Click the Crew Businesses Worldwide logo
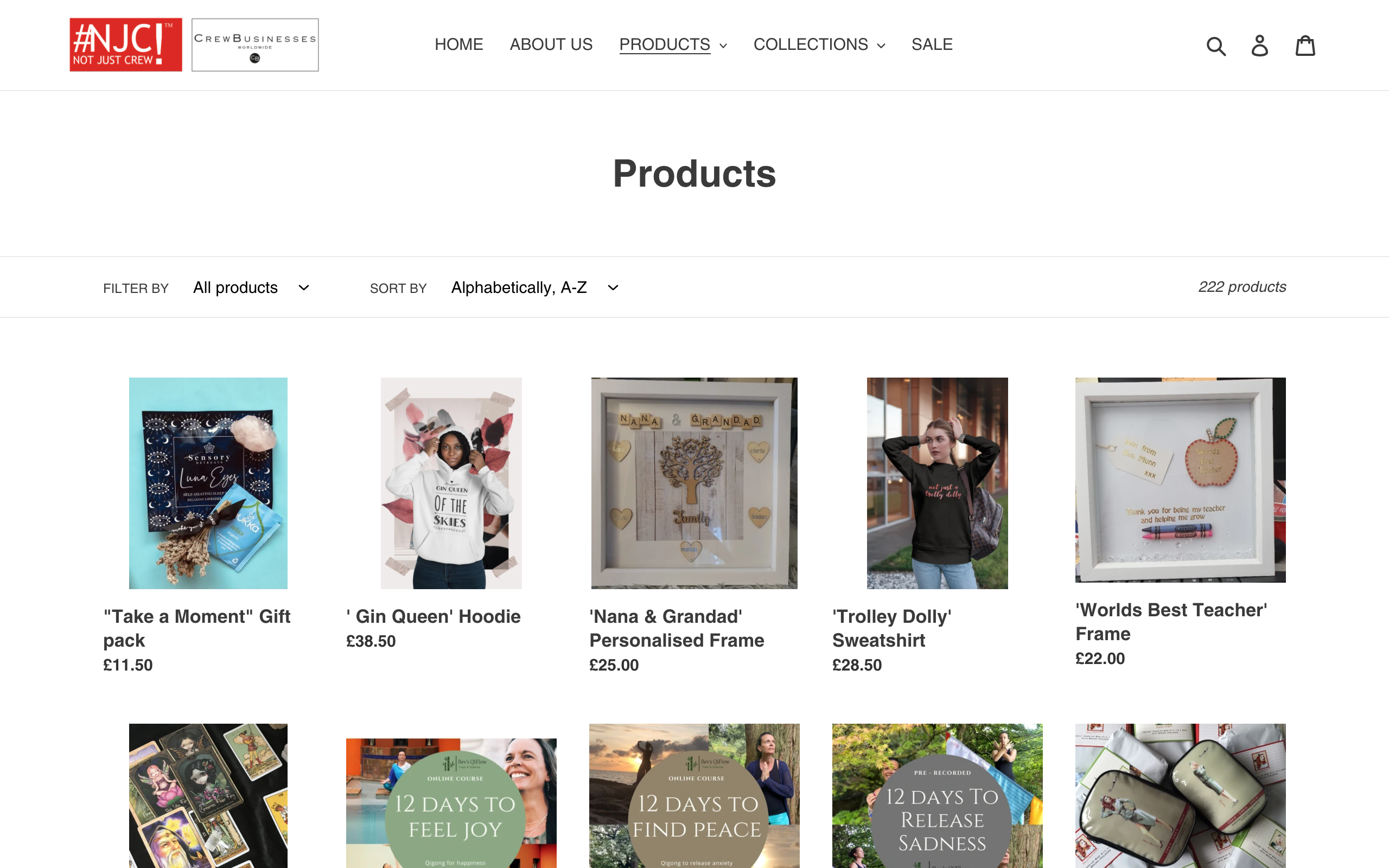 tap(255, 45)
